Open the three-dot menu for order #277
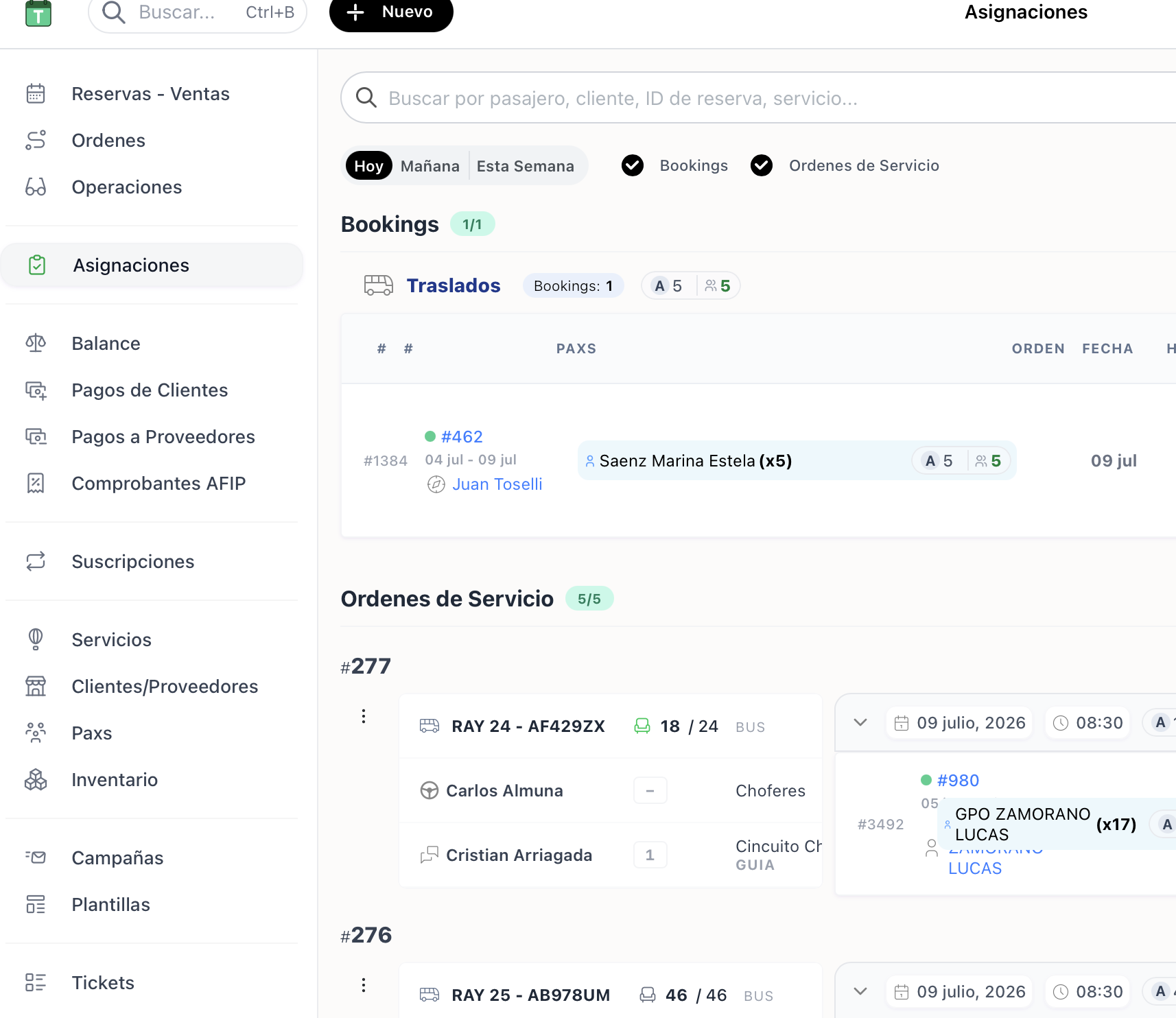 pos(364,716)
